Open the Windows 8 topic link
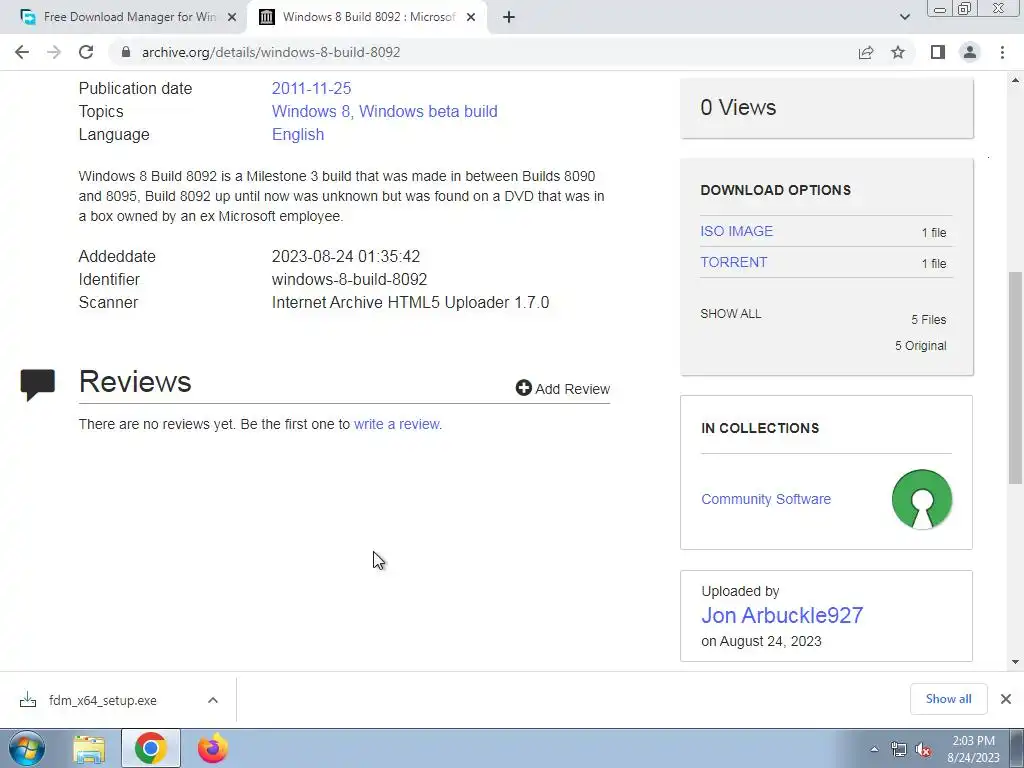The height and width of the screenshot is (768, 1024). [310, 111]
